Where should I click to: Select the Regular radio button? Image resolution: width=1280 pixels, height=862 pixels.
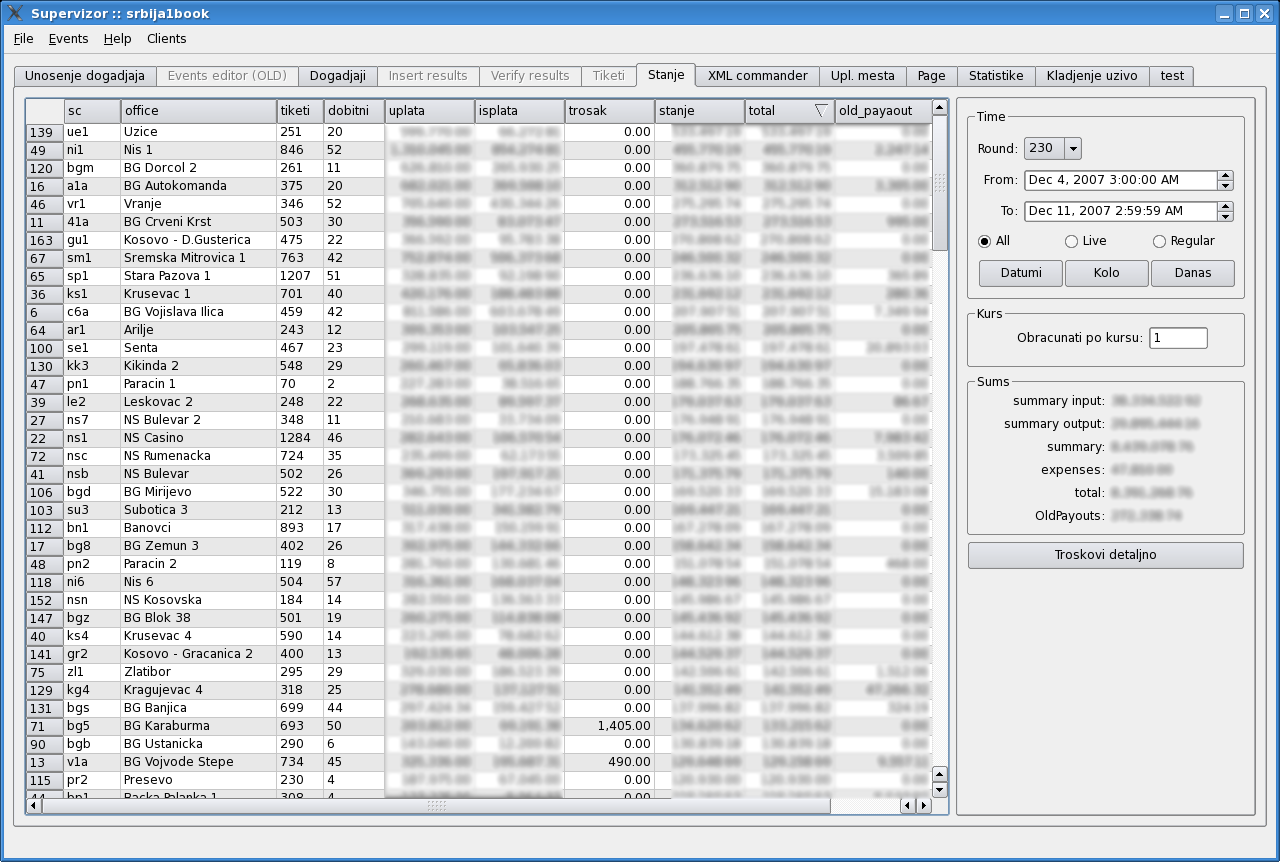[1159, 241]
